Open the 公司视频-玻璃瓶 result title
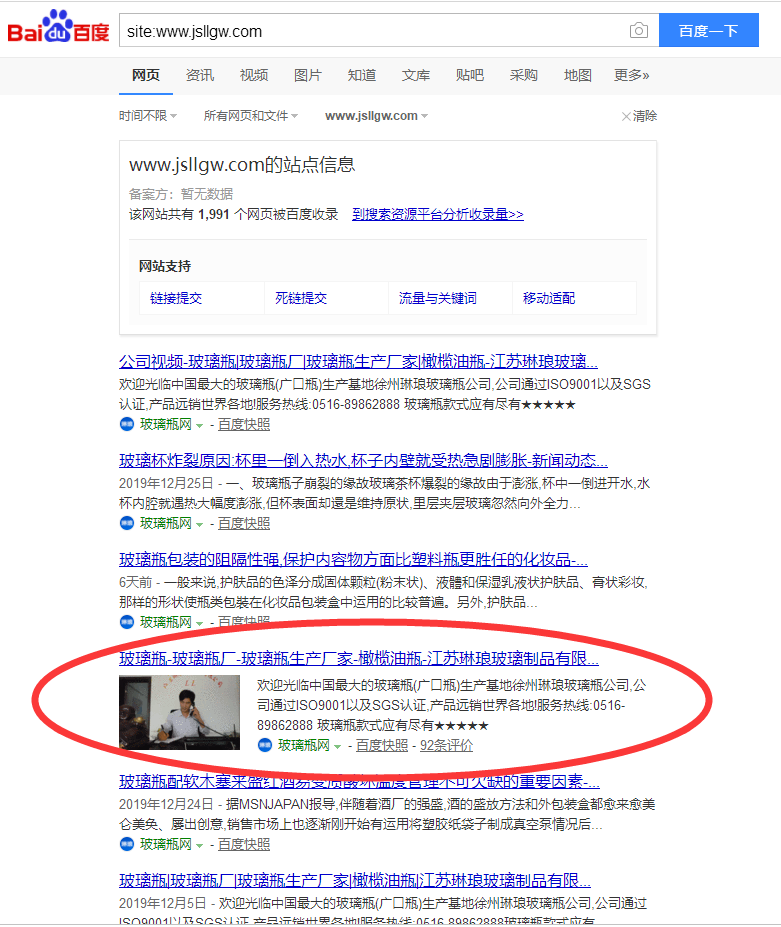The height and width of the screenshot is (927, 781). 358,361
